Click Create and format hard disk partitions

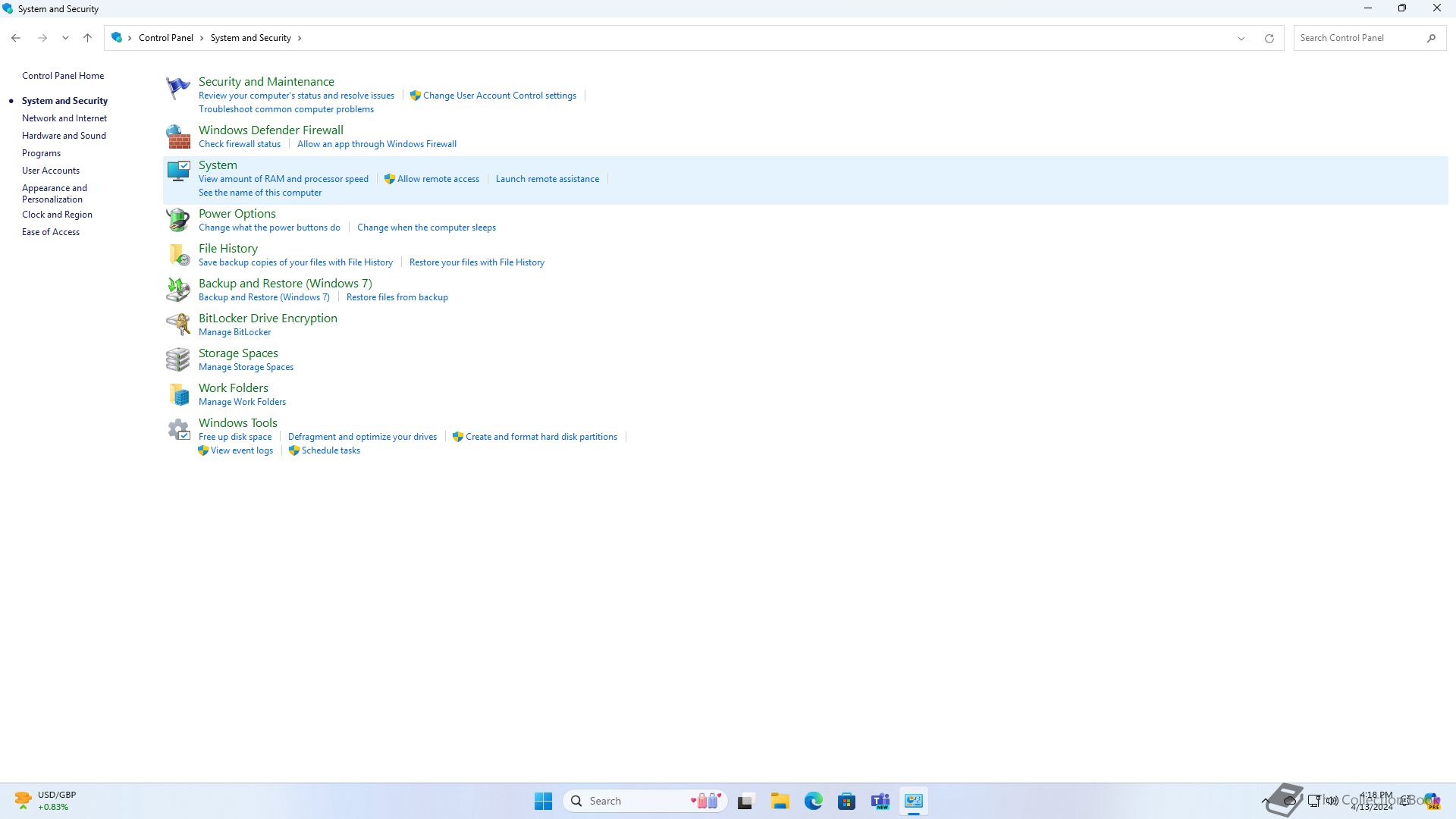(x=541, y=437)
